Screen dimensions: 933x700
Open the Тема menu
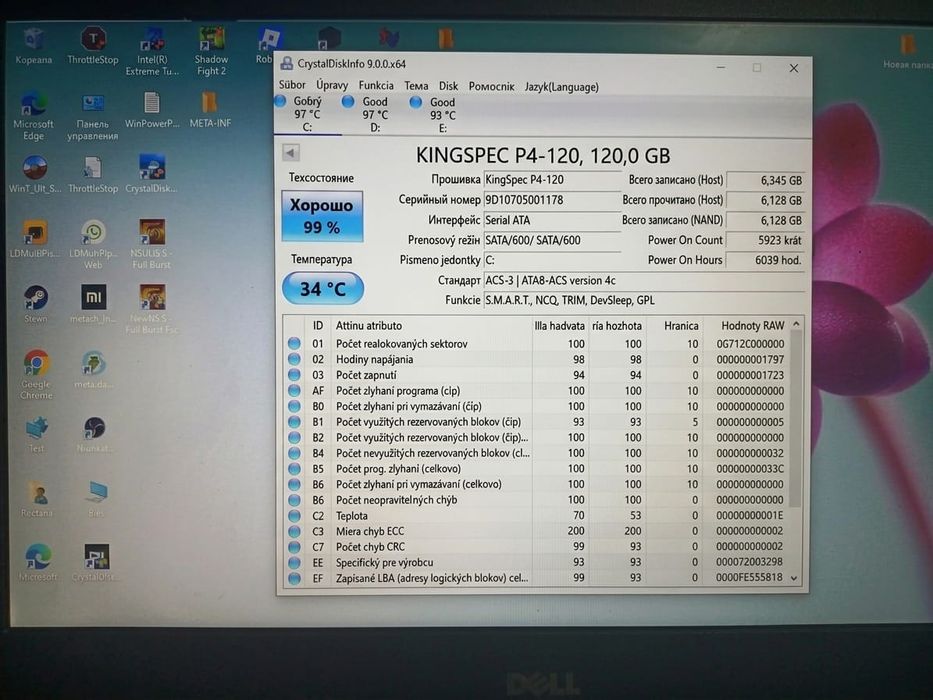point(416,86)
